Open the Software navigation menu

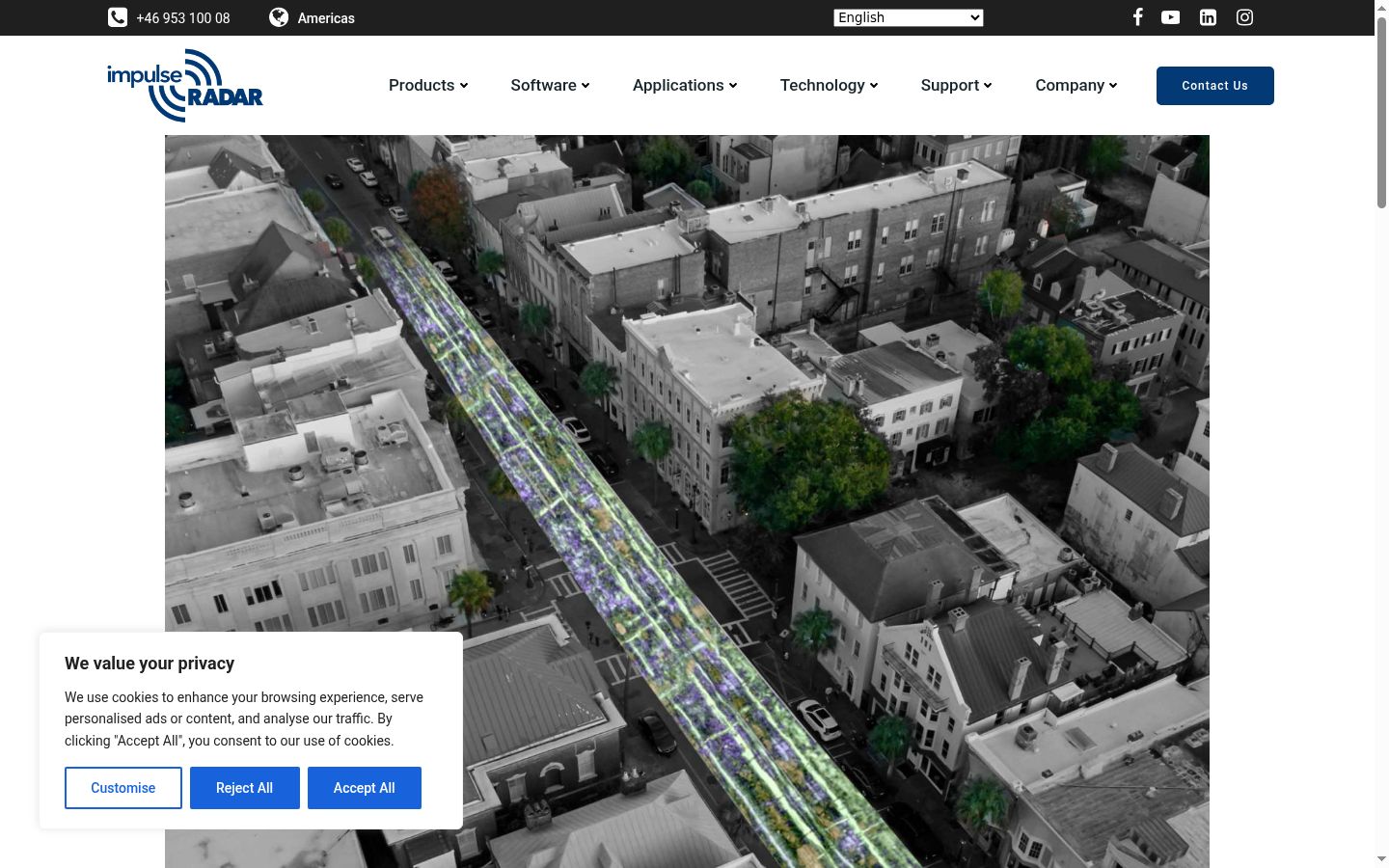point(543,86)
